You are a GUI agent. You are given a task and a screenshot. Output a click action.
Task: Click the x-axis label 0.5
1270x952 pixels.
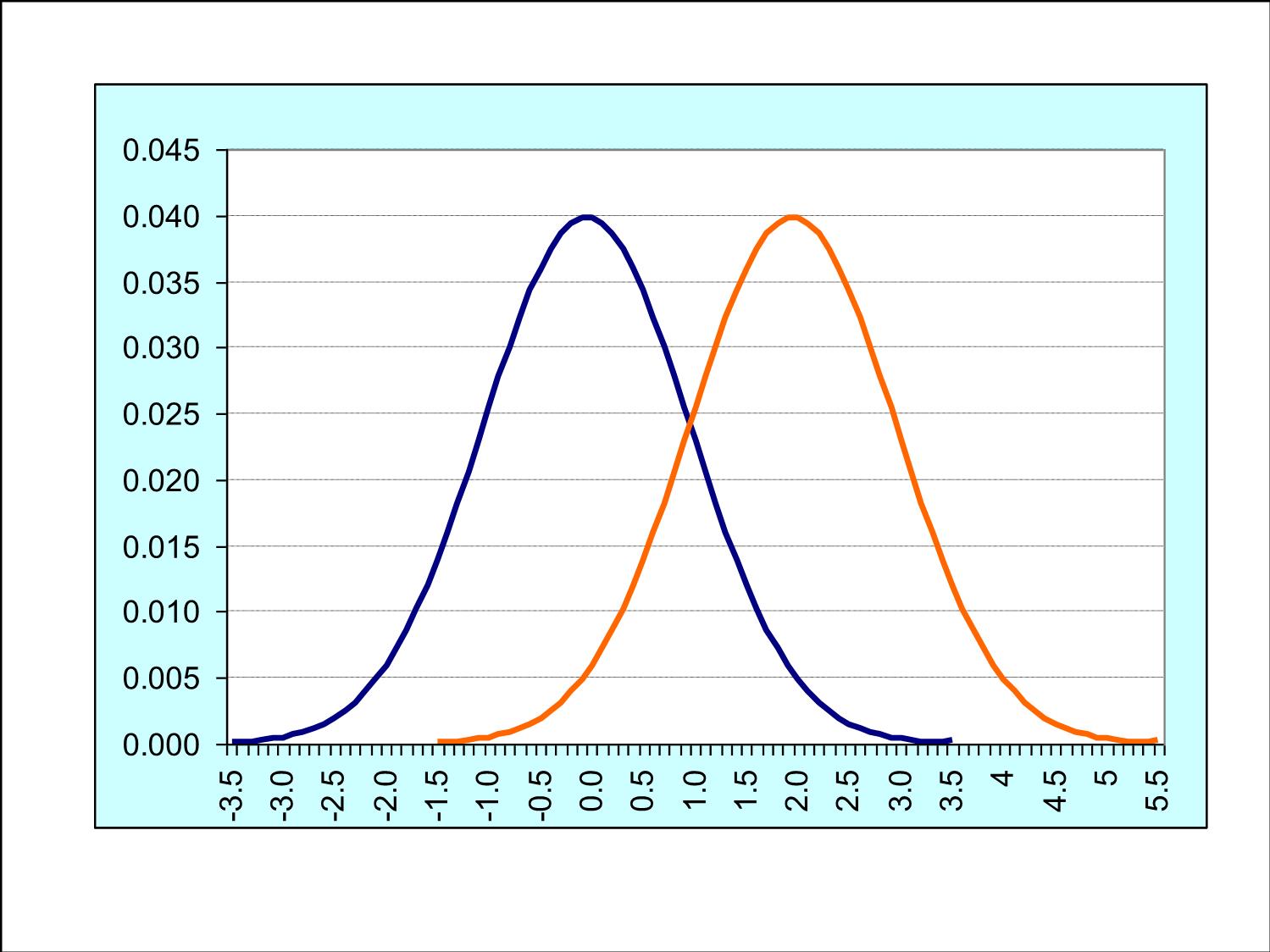click(644, 791)
